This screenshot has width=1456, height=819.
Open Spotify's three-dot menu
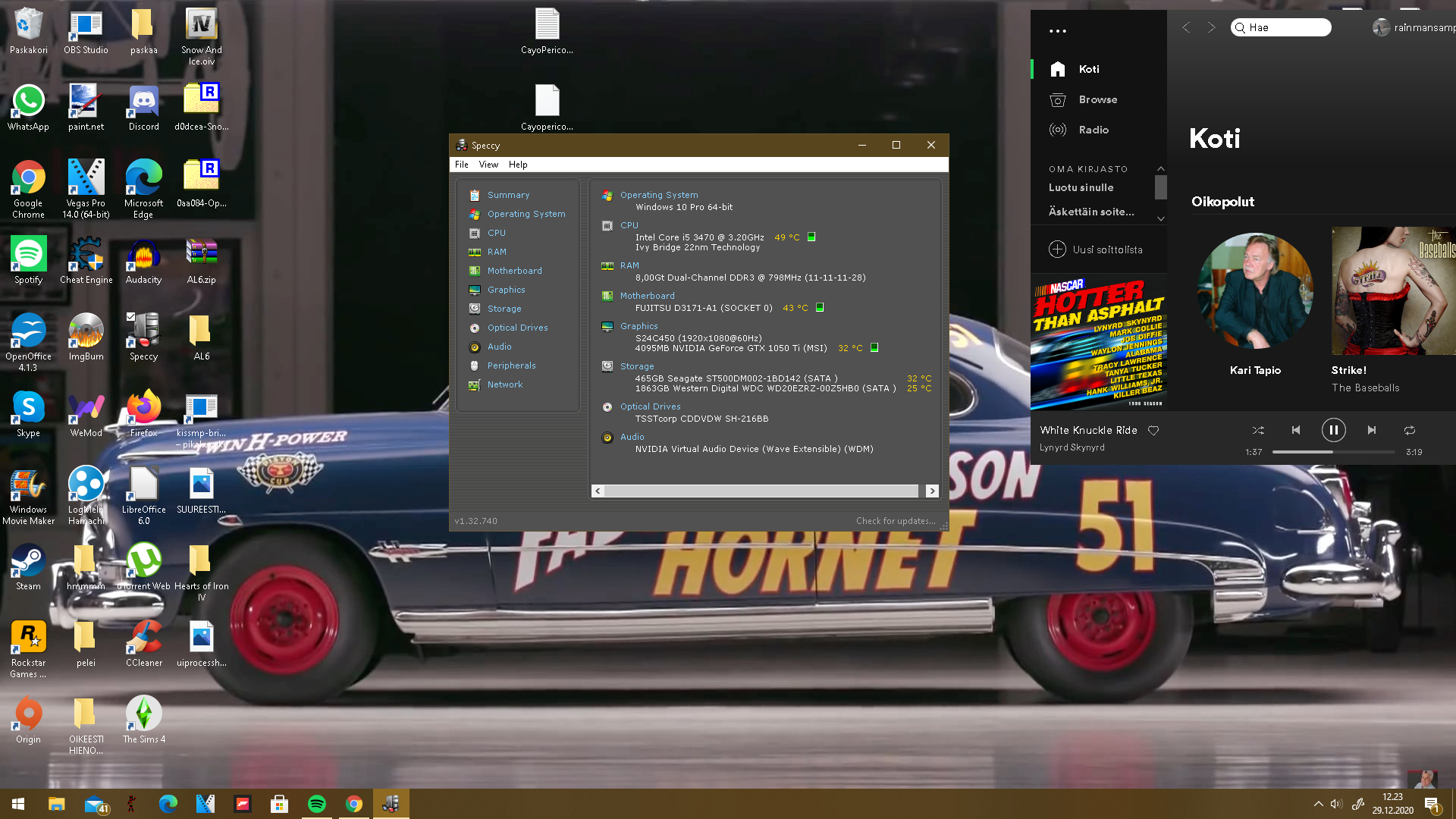(x=1057, y=31)
